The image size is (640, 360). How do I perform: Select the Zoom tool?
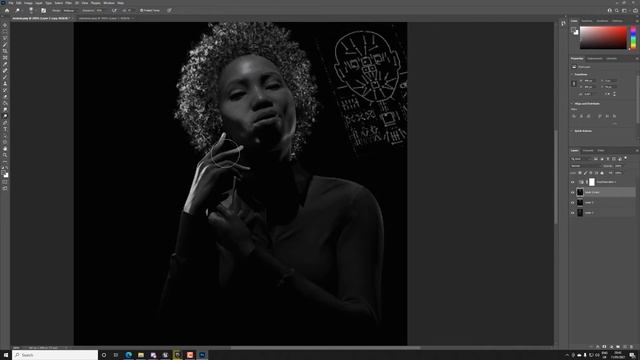tap(5, 156)
